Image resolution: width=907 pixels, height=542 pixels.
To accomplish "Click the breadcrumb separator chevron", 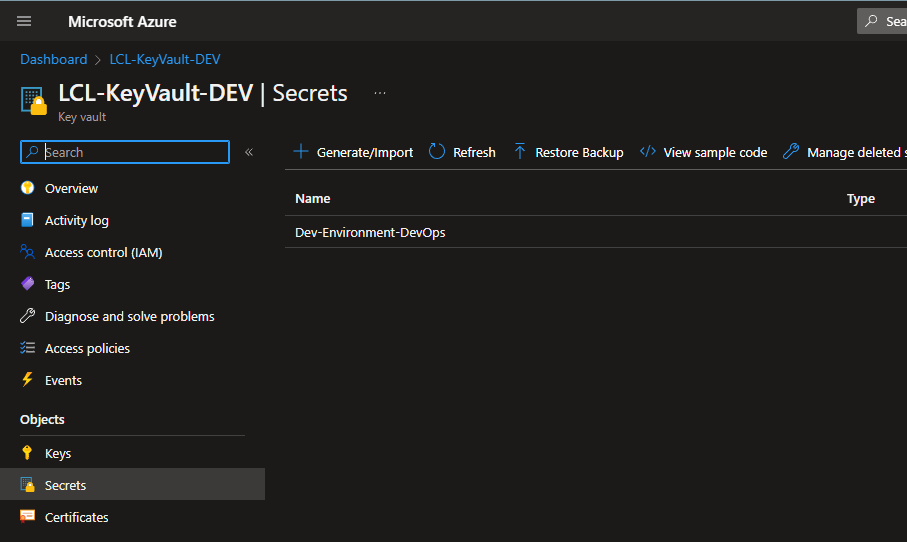I will tap(98, 60).
